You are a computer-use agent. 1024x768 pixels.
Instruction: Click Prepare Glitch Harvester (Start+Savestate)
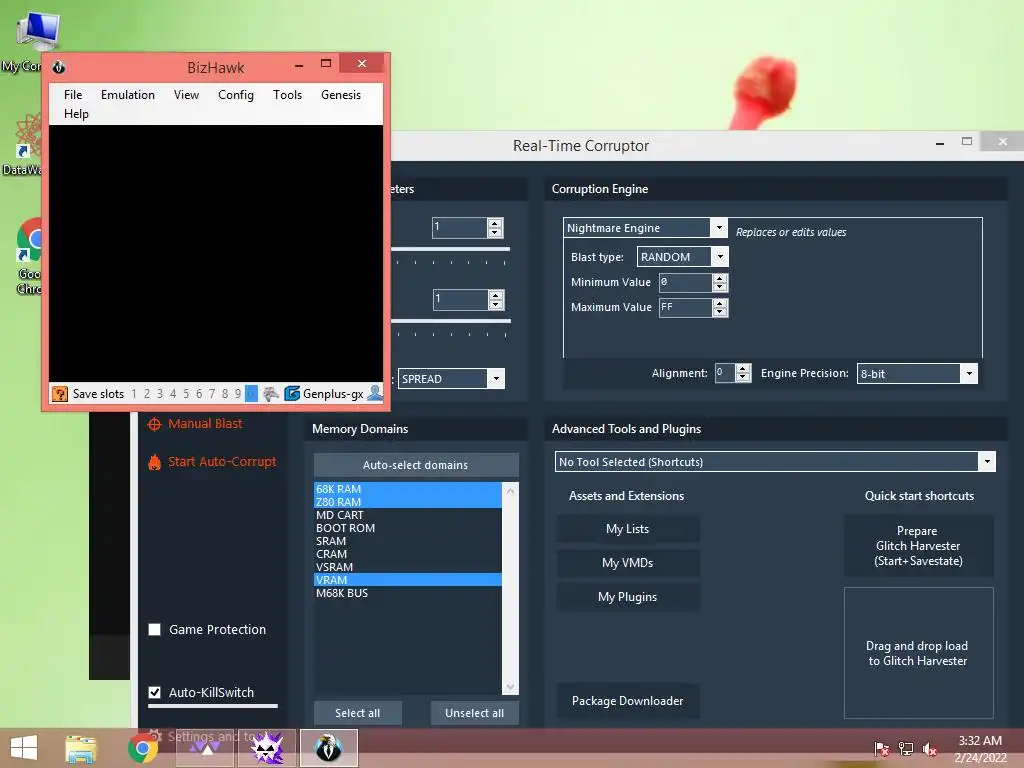[x=918, y=546]
